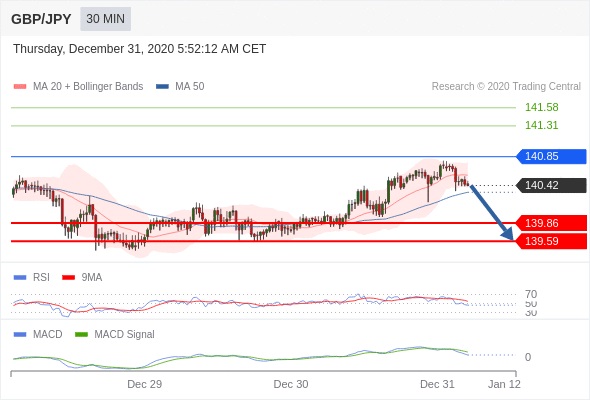Screen dimensions: 590x400
Task: Click the blue RSI legend swatch
Action: coord(20,278)
